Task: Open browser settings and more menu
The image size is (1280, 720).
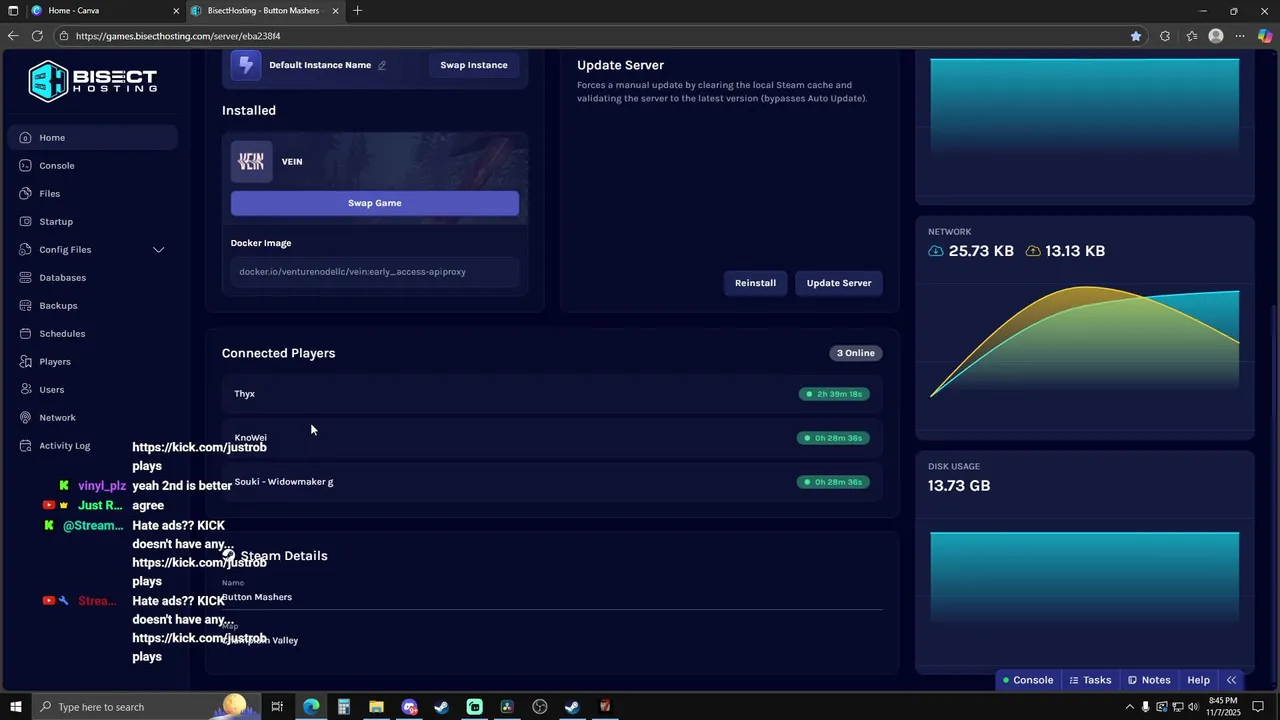Action: tap(1240, 36)
